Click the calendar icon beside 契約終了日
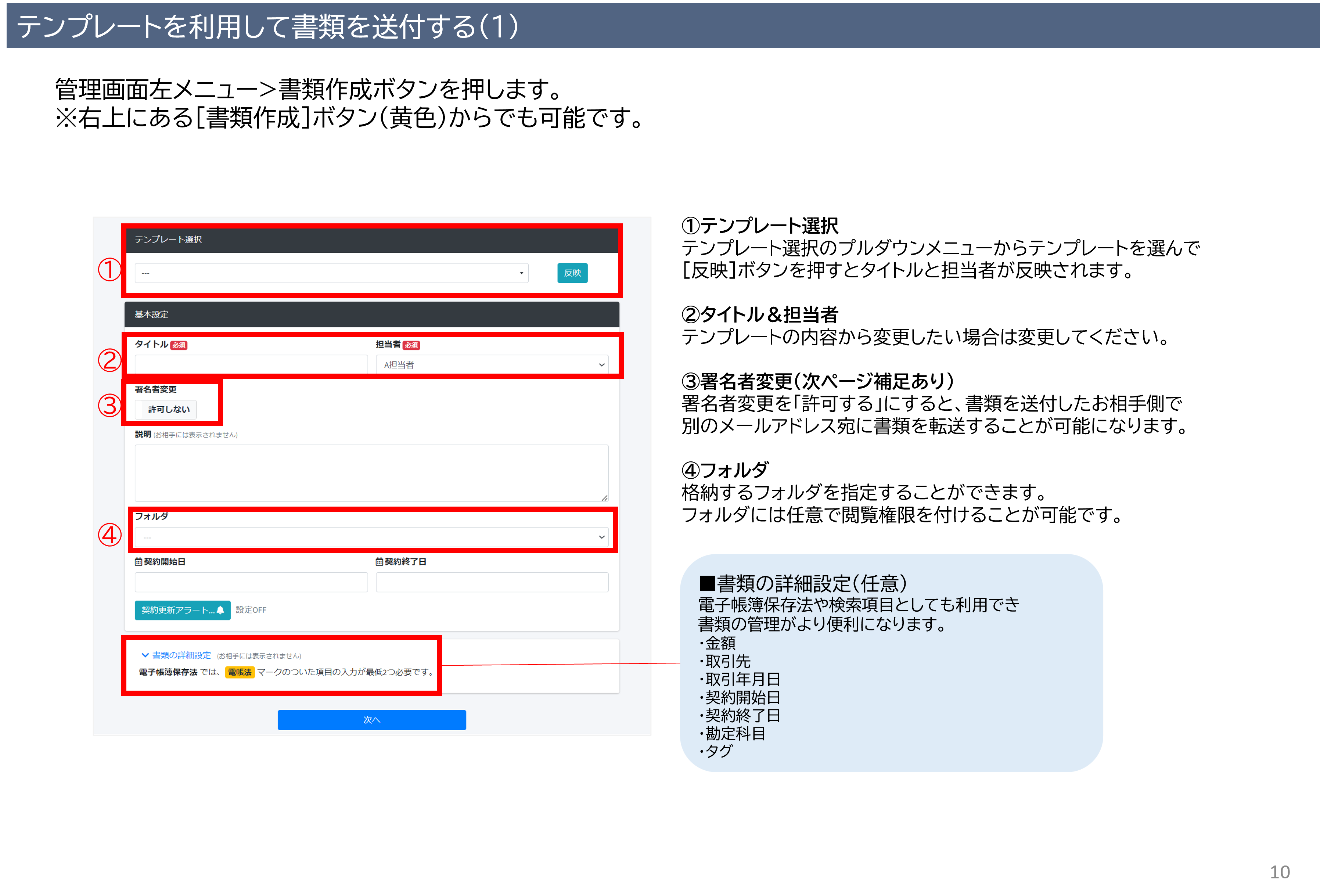The width and height of the screenshot is (1320, 896). [x=379, y=562]
